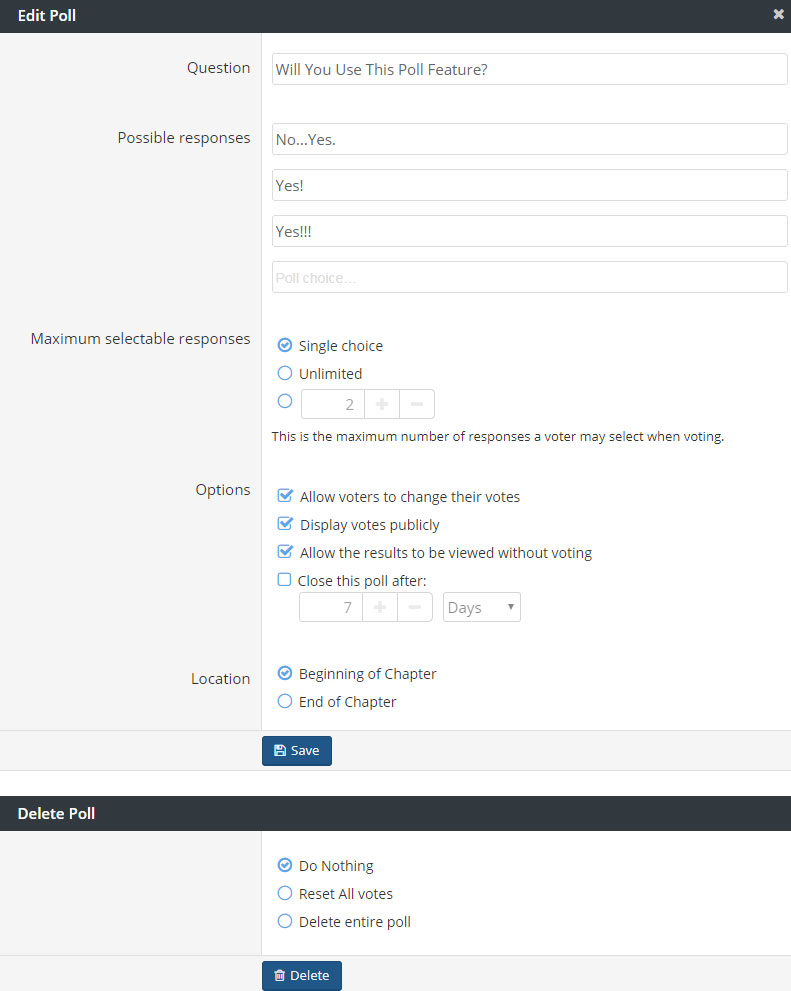This screenshot has width=791, height=991.
Task: Click minus icon for maximum responses
Action: (416, 404)
